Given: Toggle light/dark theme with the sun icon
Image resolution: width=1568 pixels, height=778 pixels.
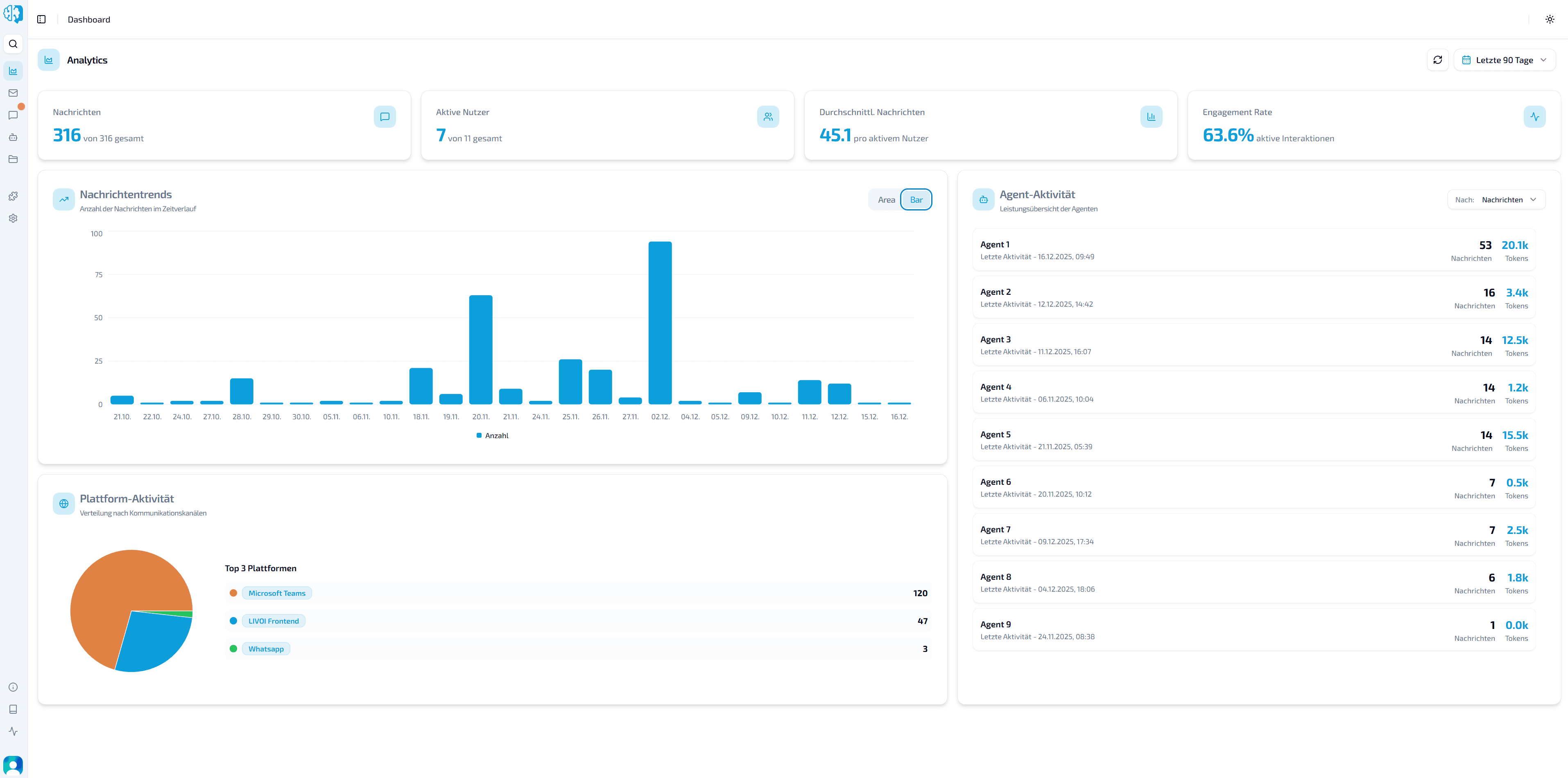Looking at the screenshot, I should click(x=1549, y=19).
